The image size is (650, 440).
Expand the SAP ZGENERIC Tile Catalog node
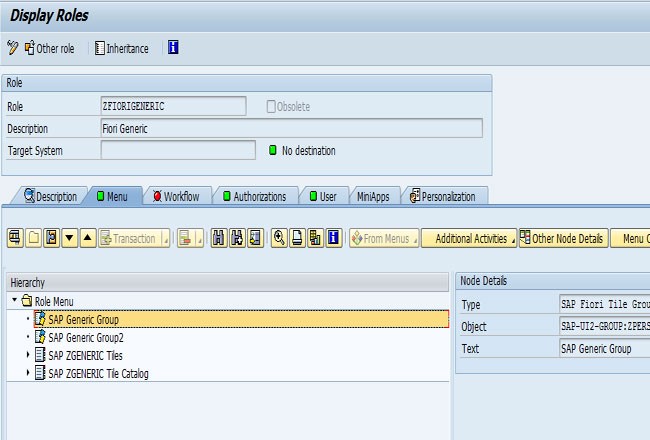point(28,373)
